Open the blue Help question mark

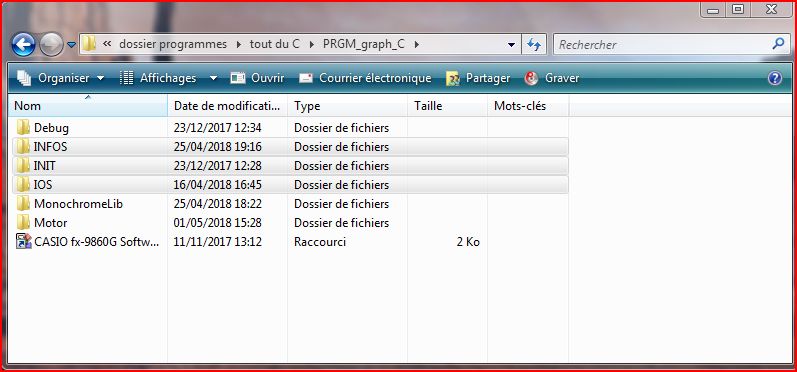[775, 78]
